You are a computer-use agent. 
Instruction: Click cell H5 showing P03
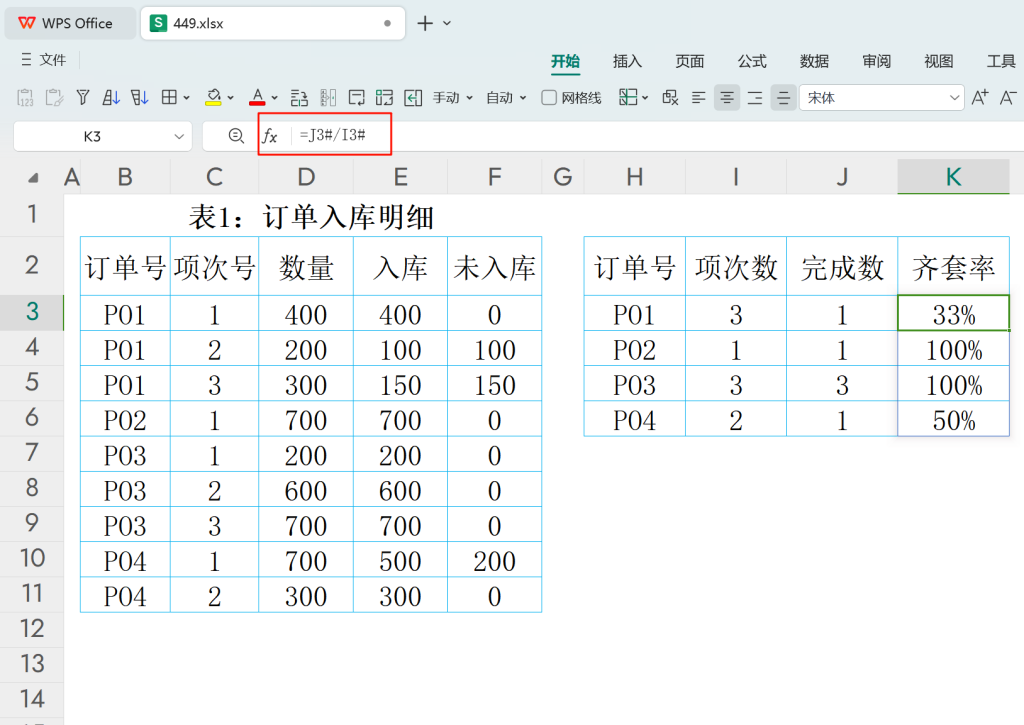pos(634,383)
